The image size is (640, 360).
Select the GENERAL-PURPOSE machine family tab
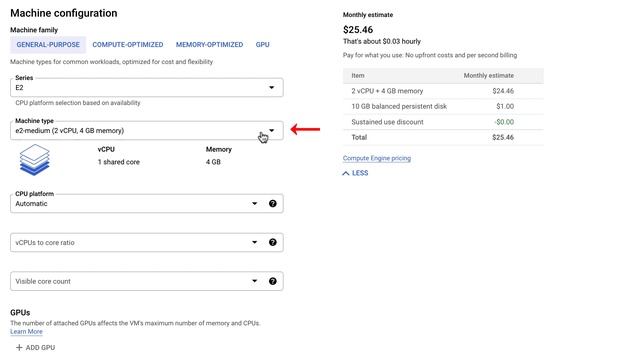coord(48,45)
